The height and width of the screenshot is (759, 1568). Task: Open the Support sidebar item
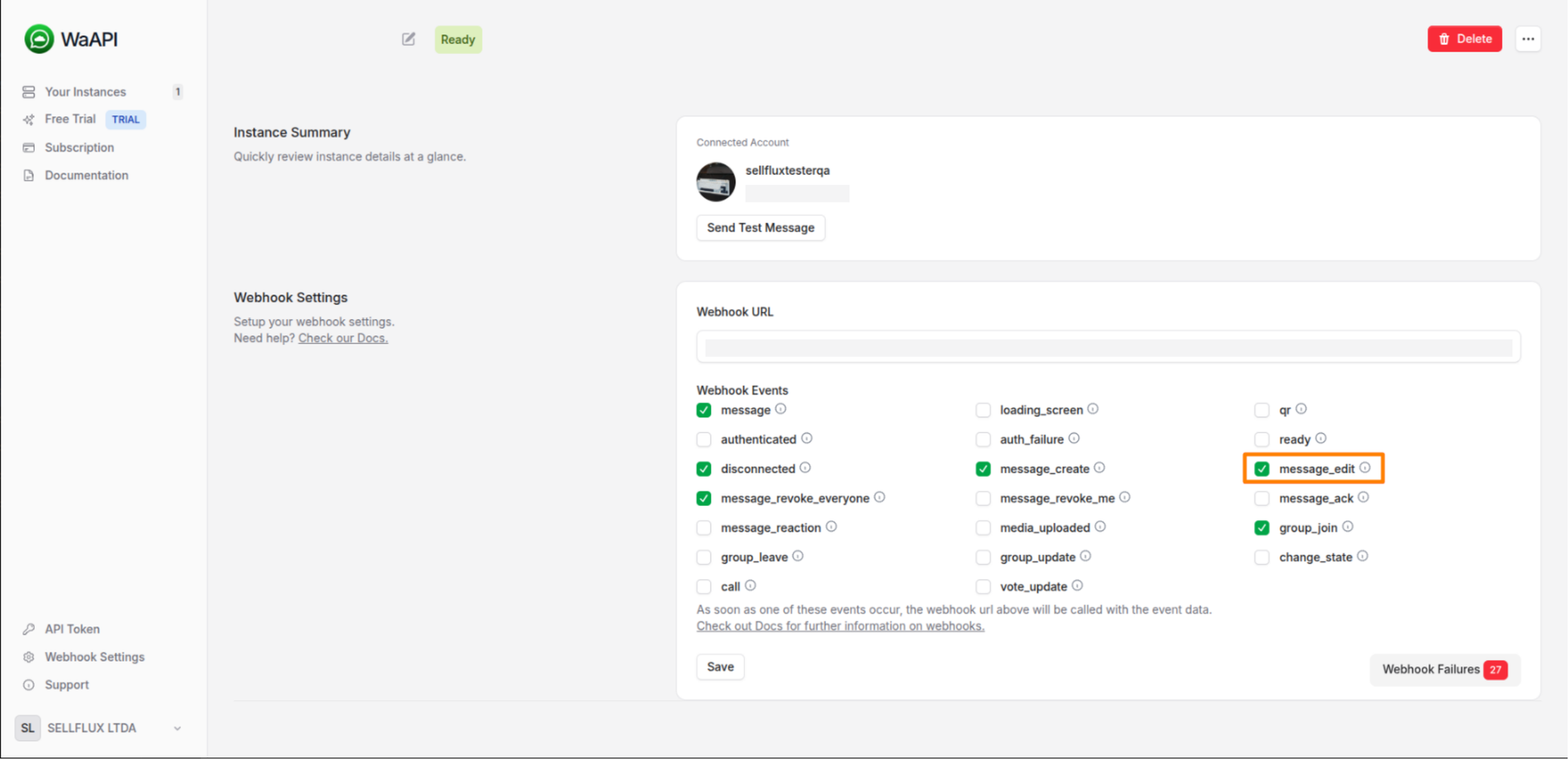[x=67, y=685]
